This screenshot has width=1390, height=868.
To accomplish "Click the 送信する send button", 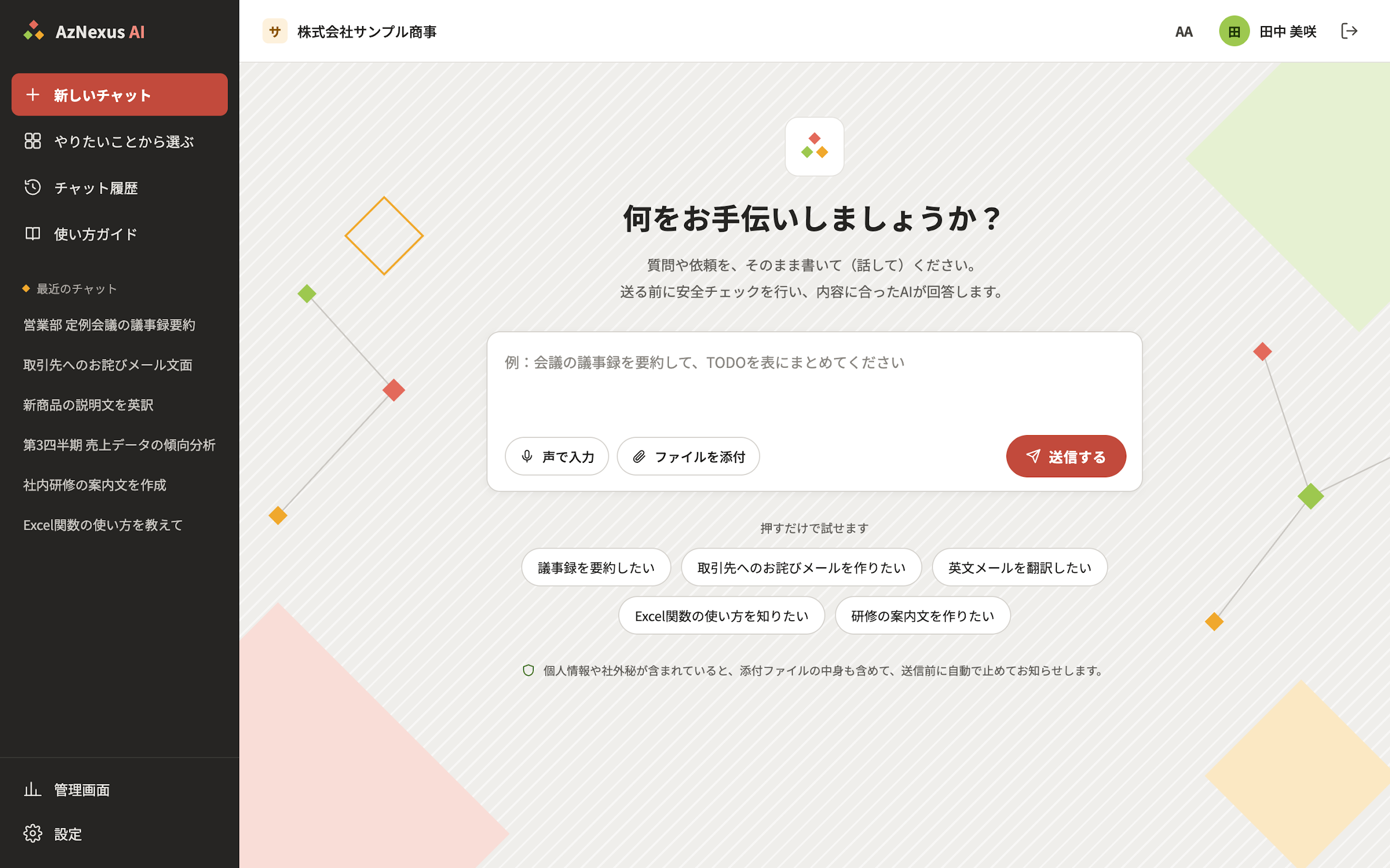I will (1066, 456).
